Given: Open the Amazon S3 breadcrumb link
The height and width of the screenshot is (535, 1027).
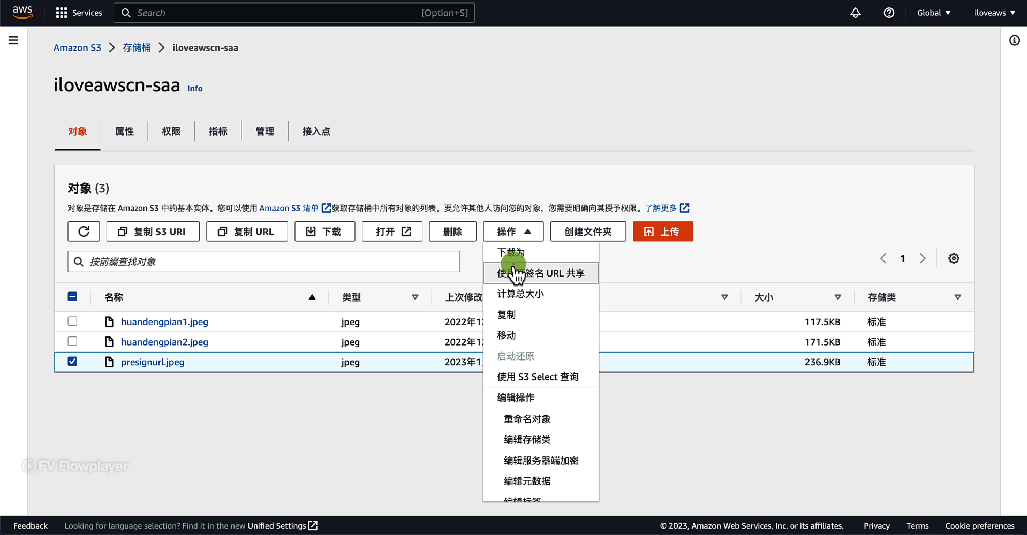Looking at the screenshot, I should [x=77, y=48].
